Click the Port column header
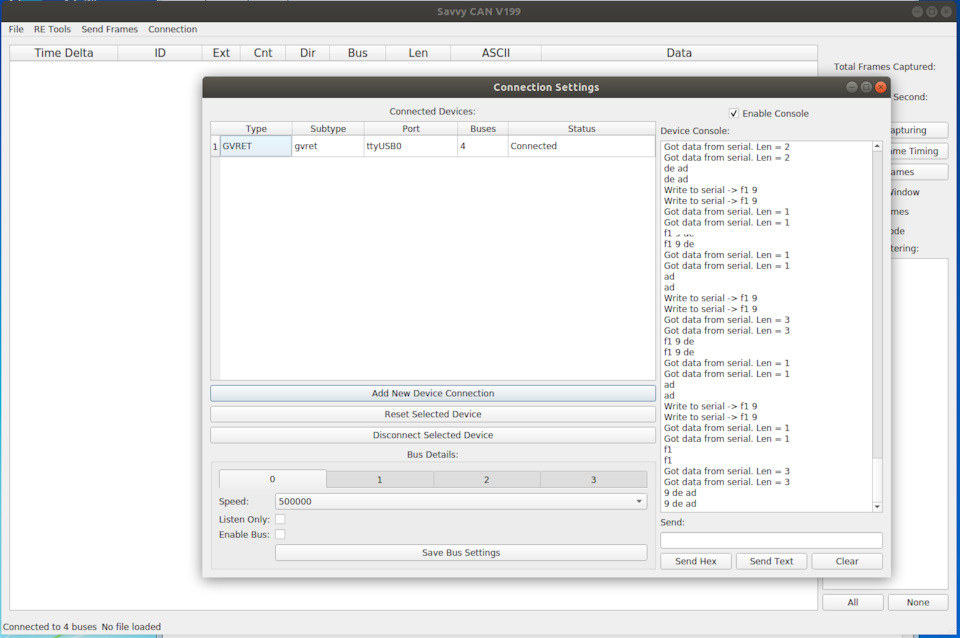960x638 pixels. click(411, 129)
